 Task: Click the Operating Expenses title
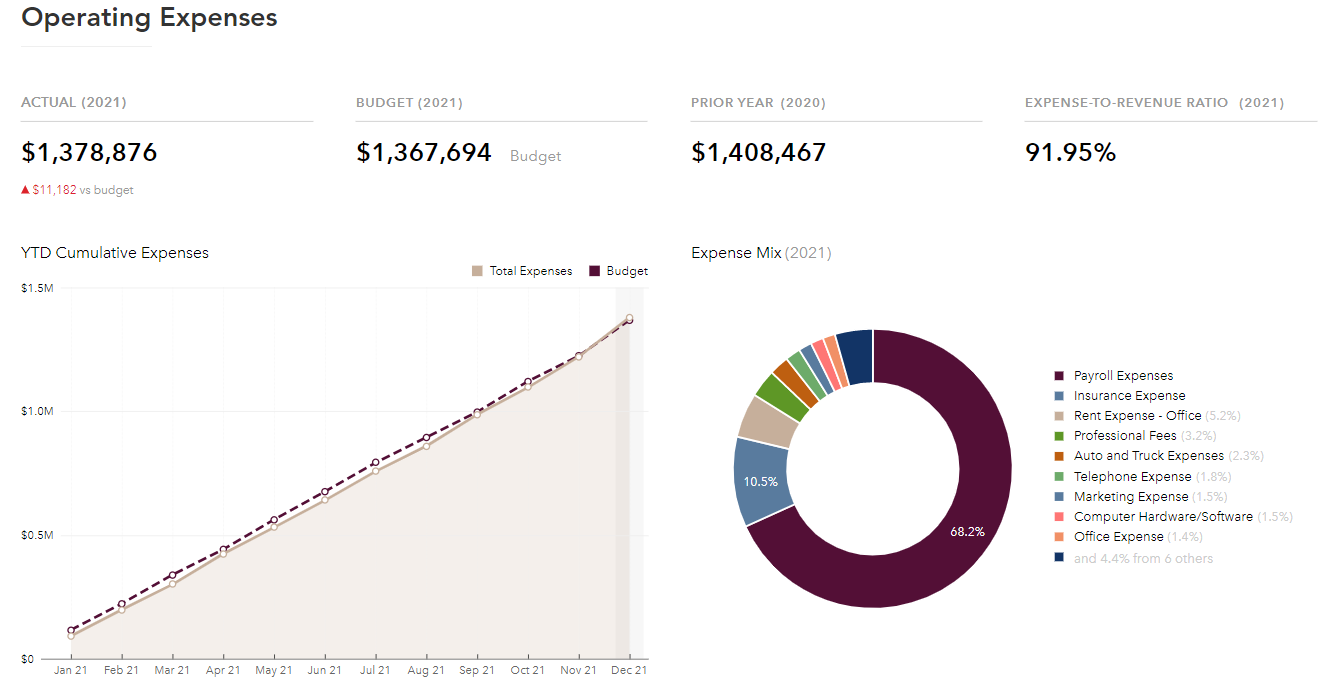[149, 17]
